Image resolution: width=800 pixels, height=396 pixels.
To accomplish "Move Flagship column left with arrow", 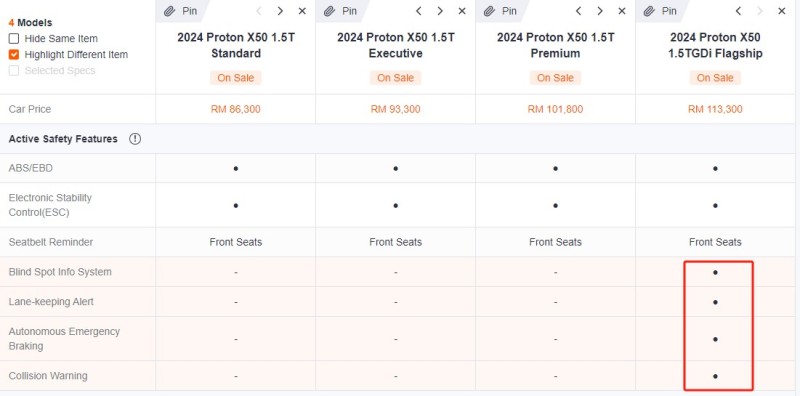I will pyautogui.click(x=738, y=11).
